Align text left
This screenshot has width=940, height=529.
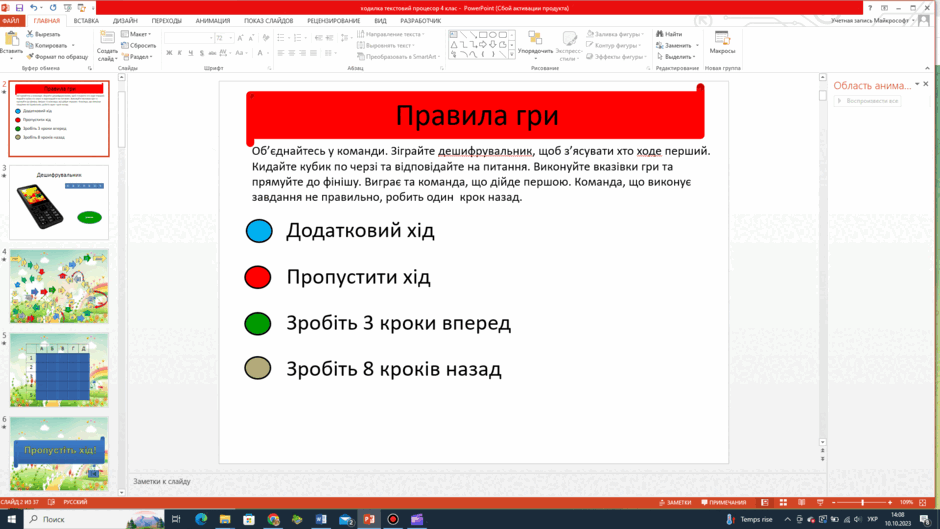[x=281, y=53]
